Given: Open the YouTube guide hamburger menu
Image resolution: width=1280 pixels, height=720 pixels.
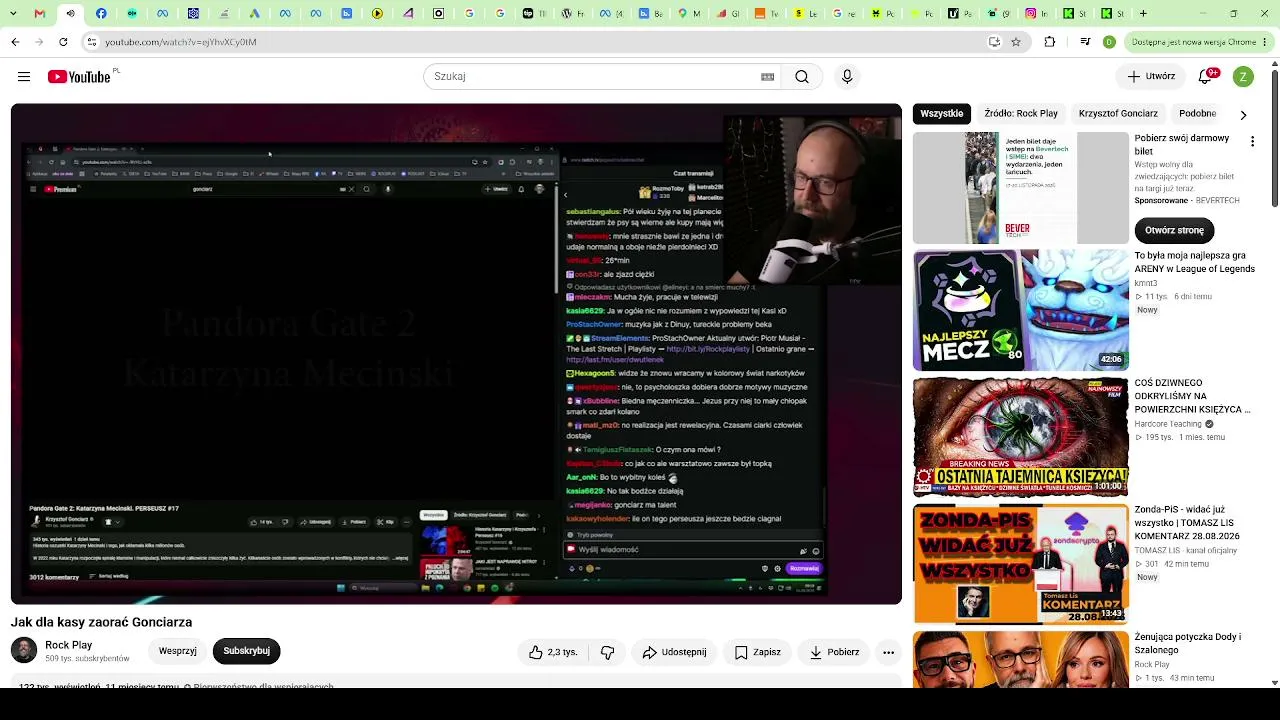Looking at the screenshot, I should pyautogui.click(x=24, y=77).
